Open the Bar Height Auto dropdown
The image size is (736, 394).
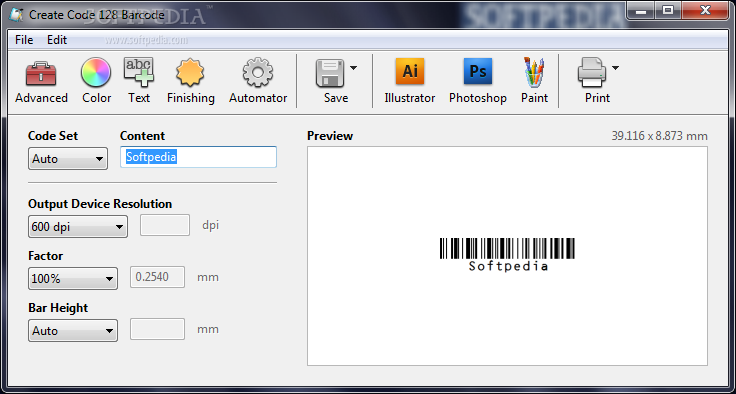click(x=73, y=331)
